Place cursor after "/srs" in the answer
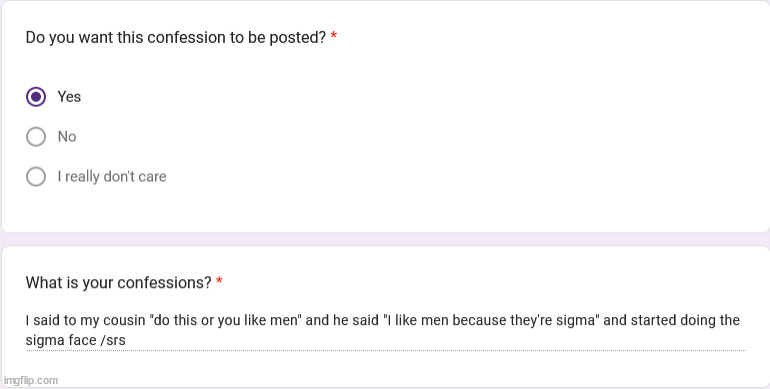 coord(126,340)
